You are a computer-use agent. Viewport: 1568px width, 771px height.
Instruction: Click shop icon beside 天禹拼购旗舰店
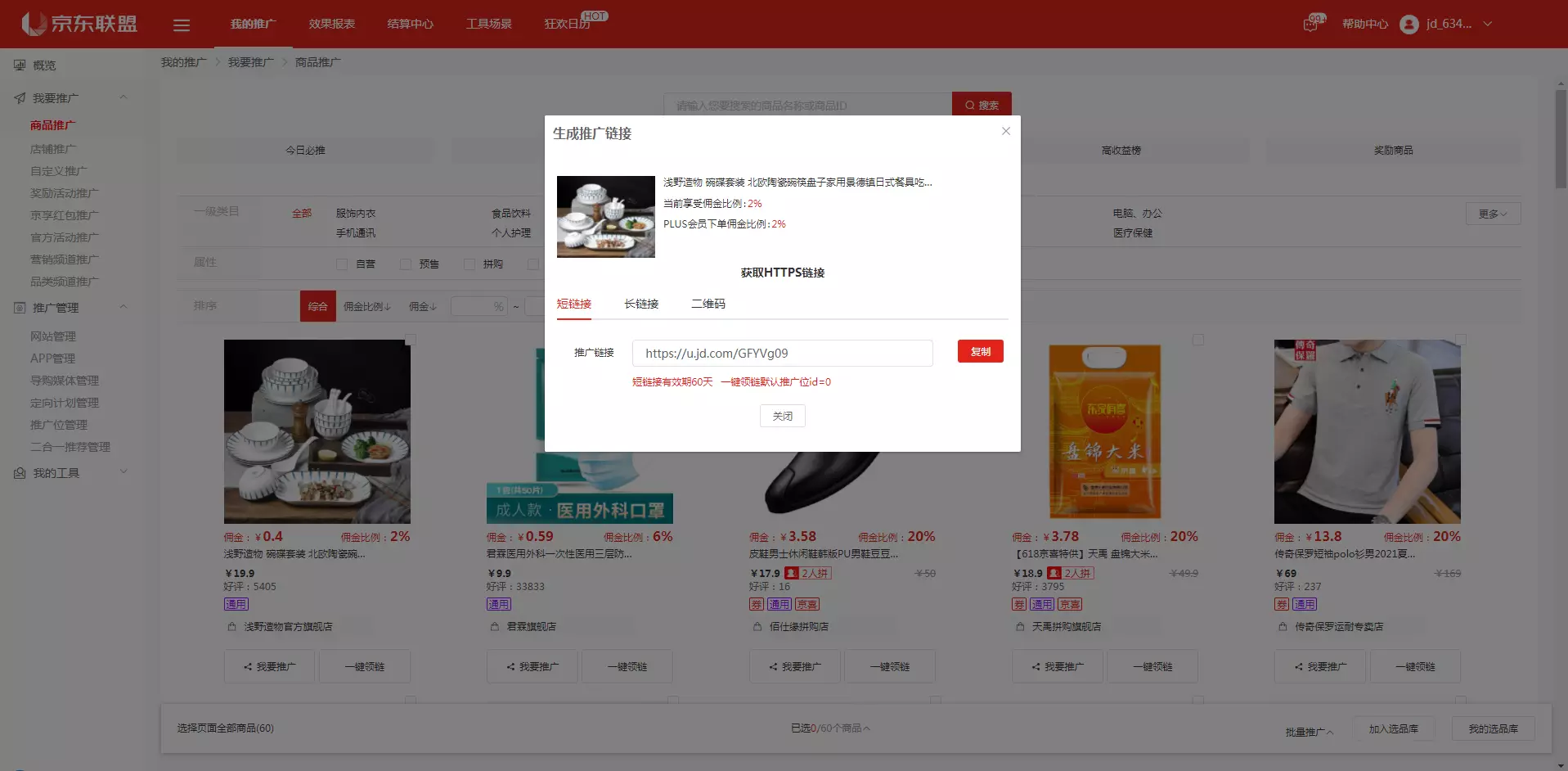coord(1019,626)
